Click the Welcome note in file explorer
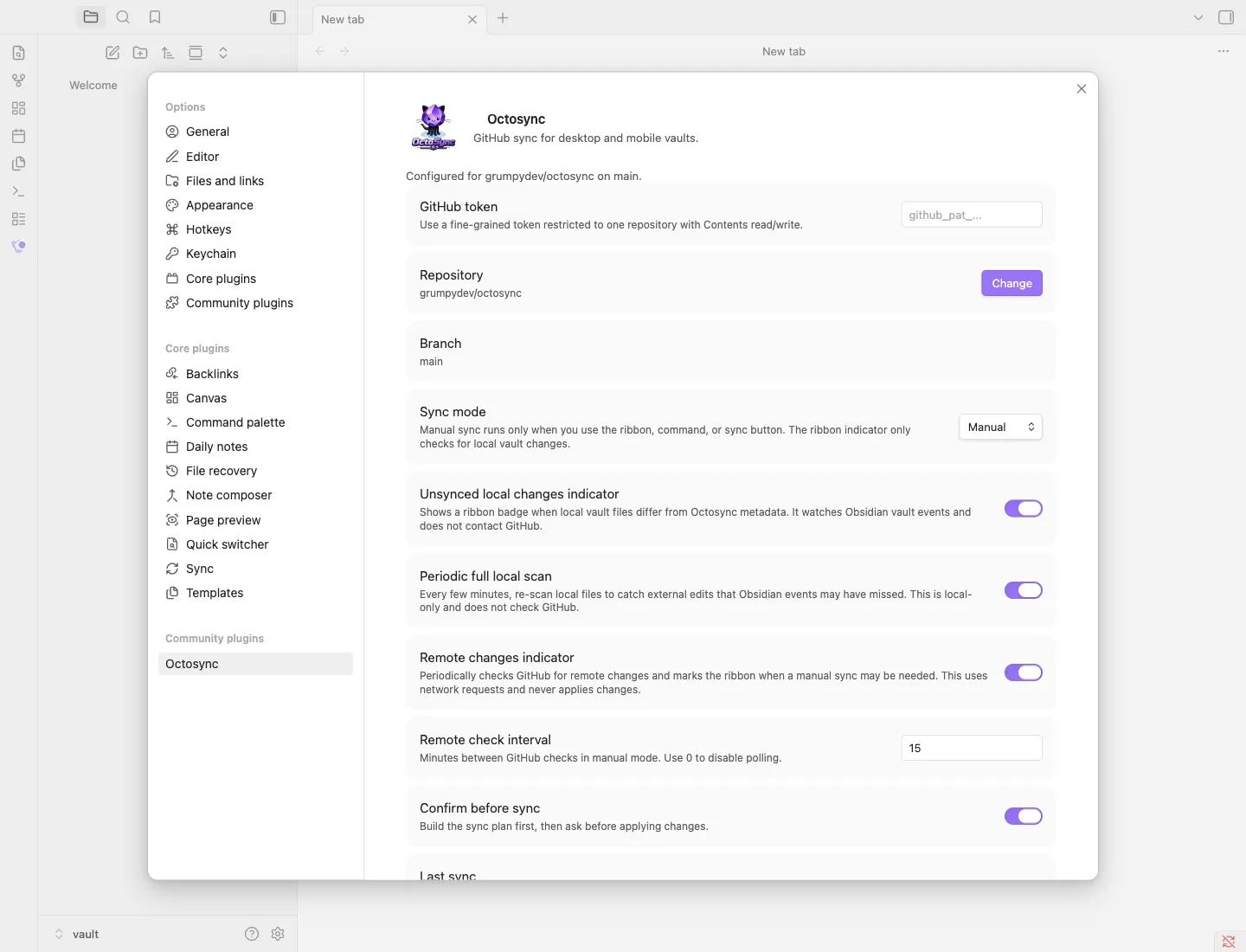 93,85
